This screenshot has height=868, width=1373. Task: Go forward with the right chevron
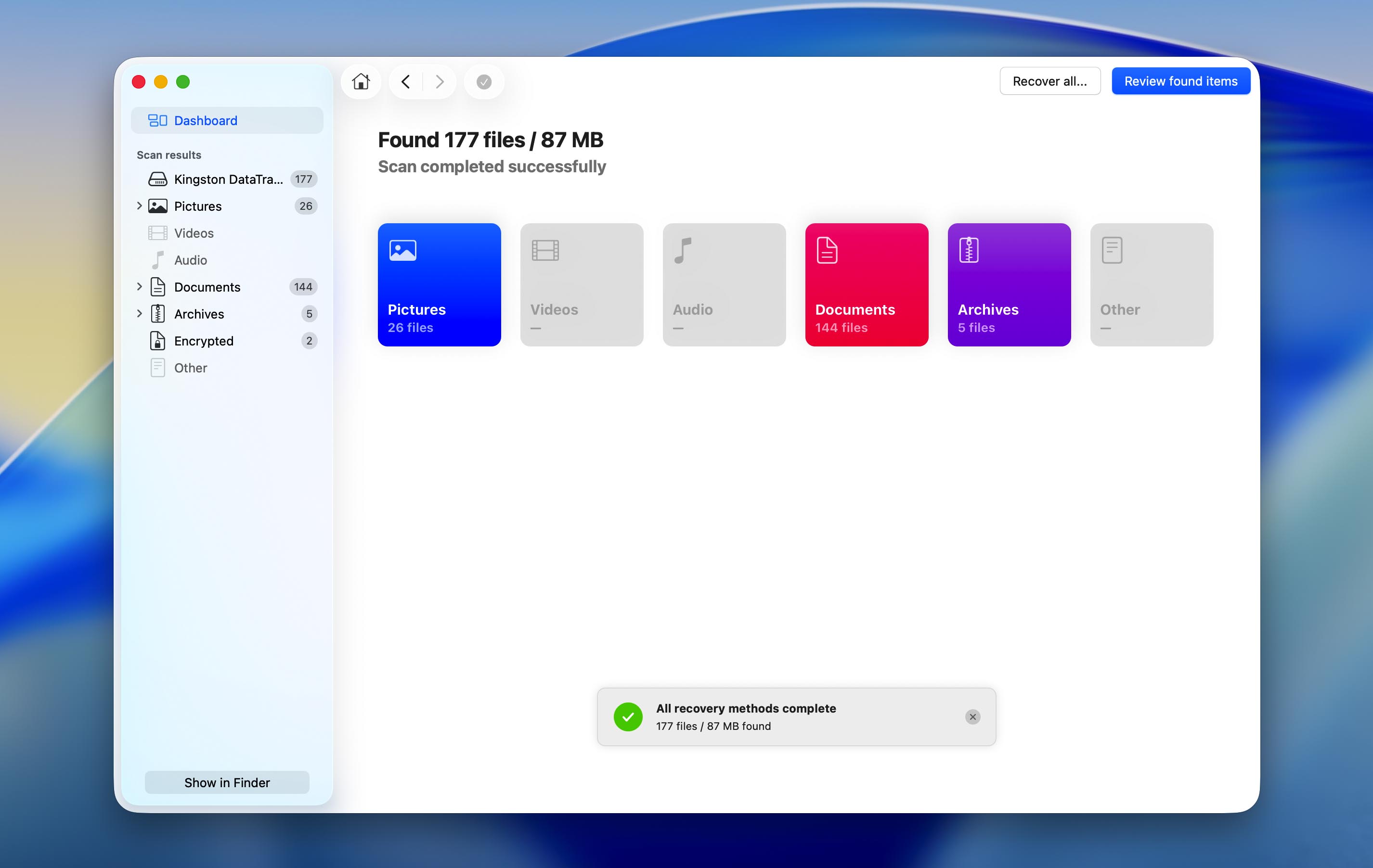click(x=439, y=81)
